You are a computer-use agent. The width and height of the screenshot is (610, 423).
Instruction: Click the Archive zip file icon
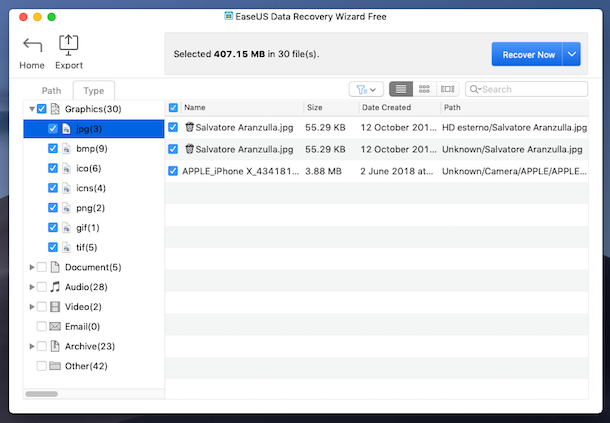pos(55,346)
